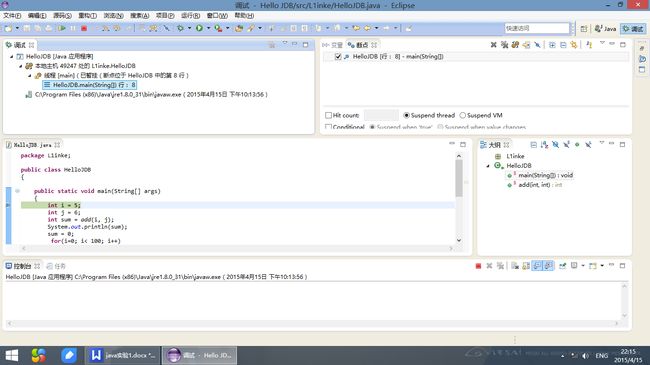
Task: Remove selected breakpoint with the X icon
Action: (x=493, y=45)
